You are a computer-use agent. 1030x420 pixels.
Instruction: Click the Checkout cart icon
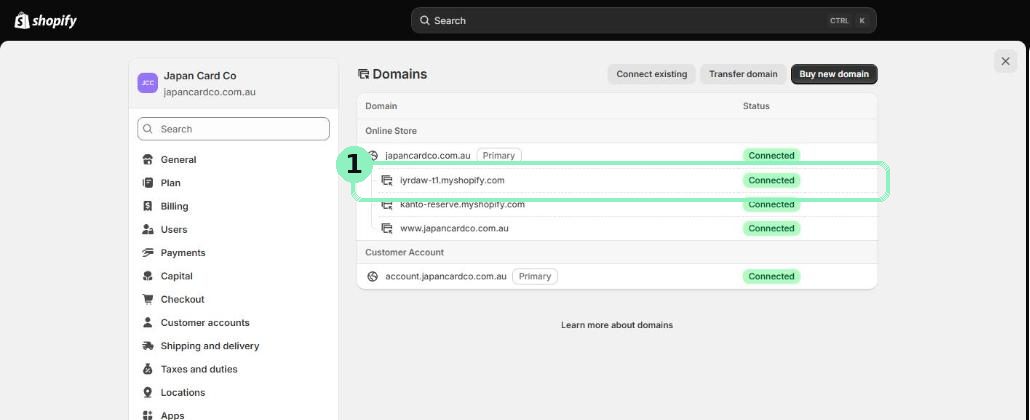[x=148, y=299]
